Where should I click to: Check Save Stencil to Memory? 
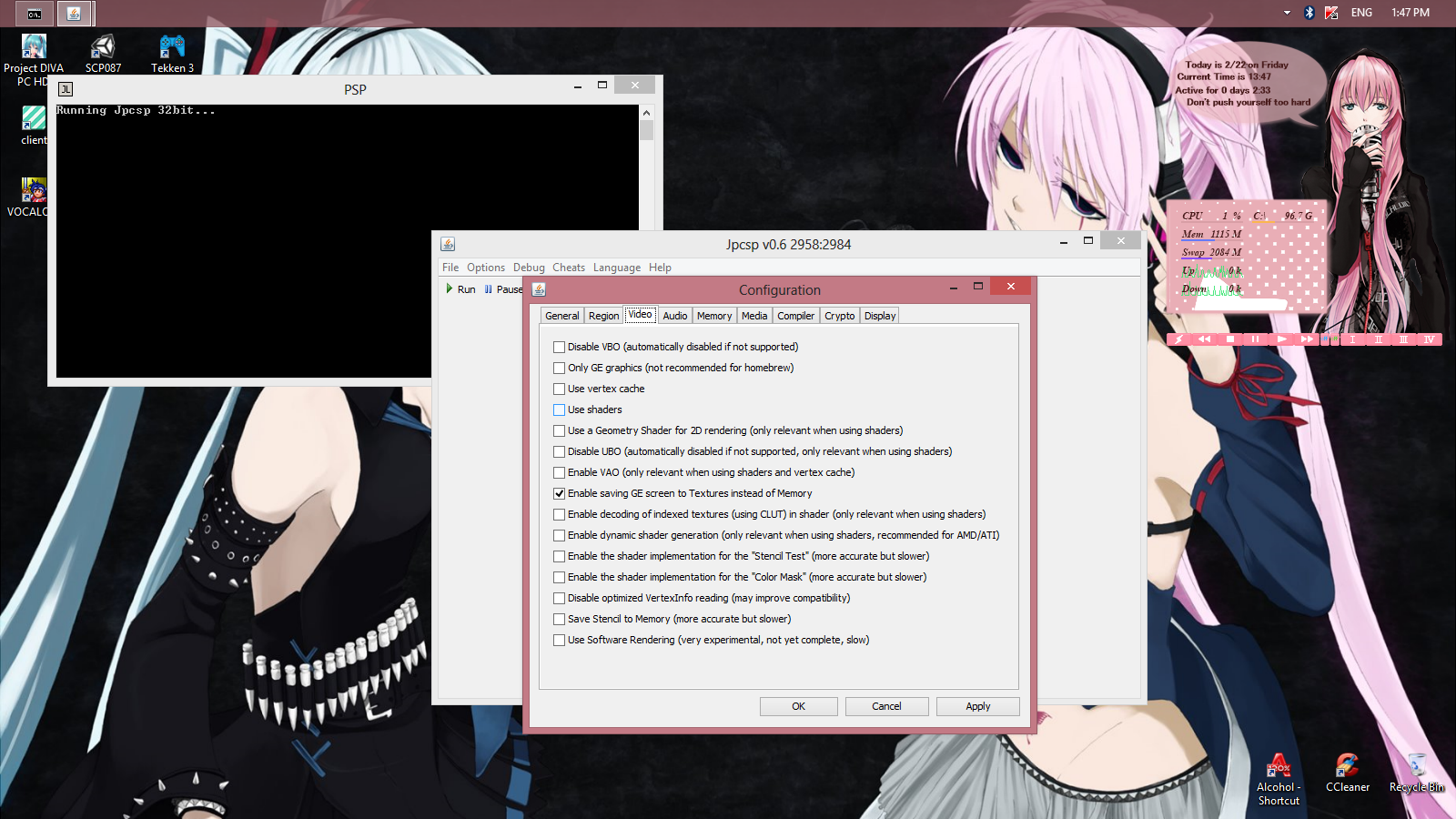tap(559, 619)
